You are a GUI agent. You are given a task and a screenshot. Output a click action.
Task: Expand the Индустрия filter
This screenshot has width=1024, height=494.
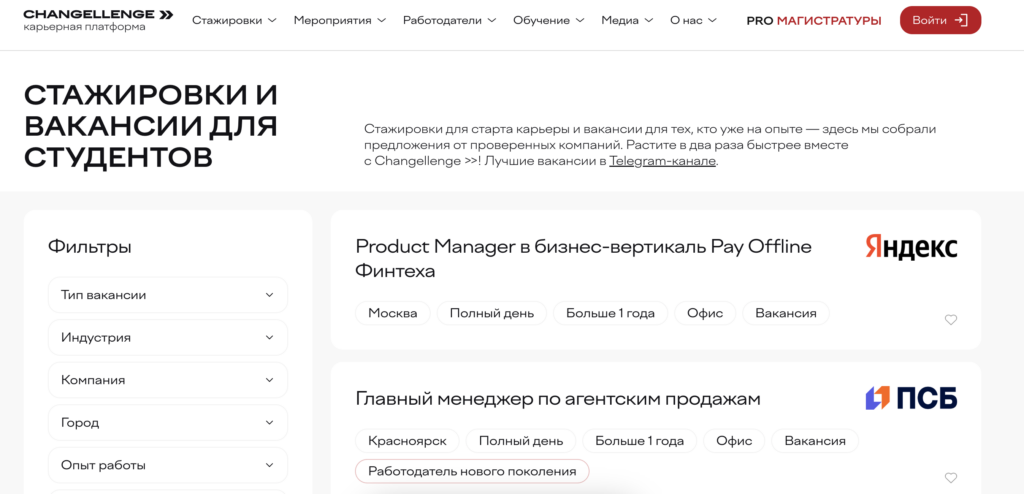pos(168,338)
